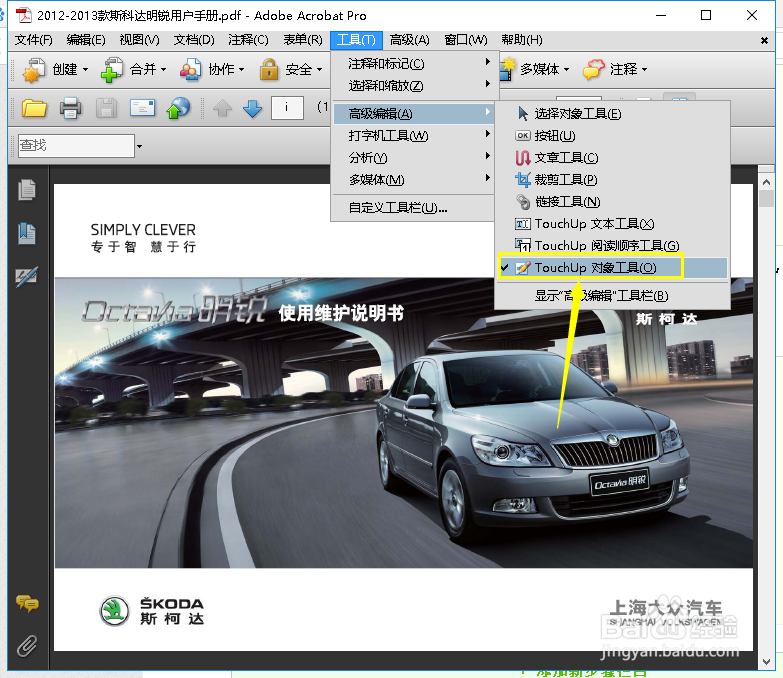Viewport: 783px width, 678px height.
Task: Open the Forms (表单) menu
Action: (x=303, y=40)
